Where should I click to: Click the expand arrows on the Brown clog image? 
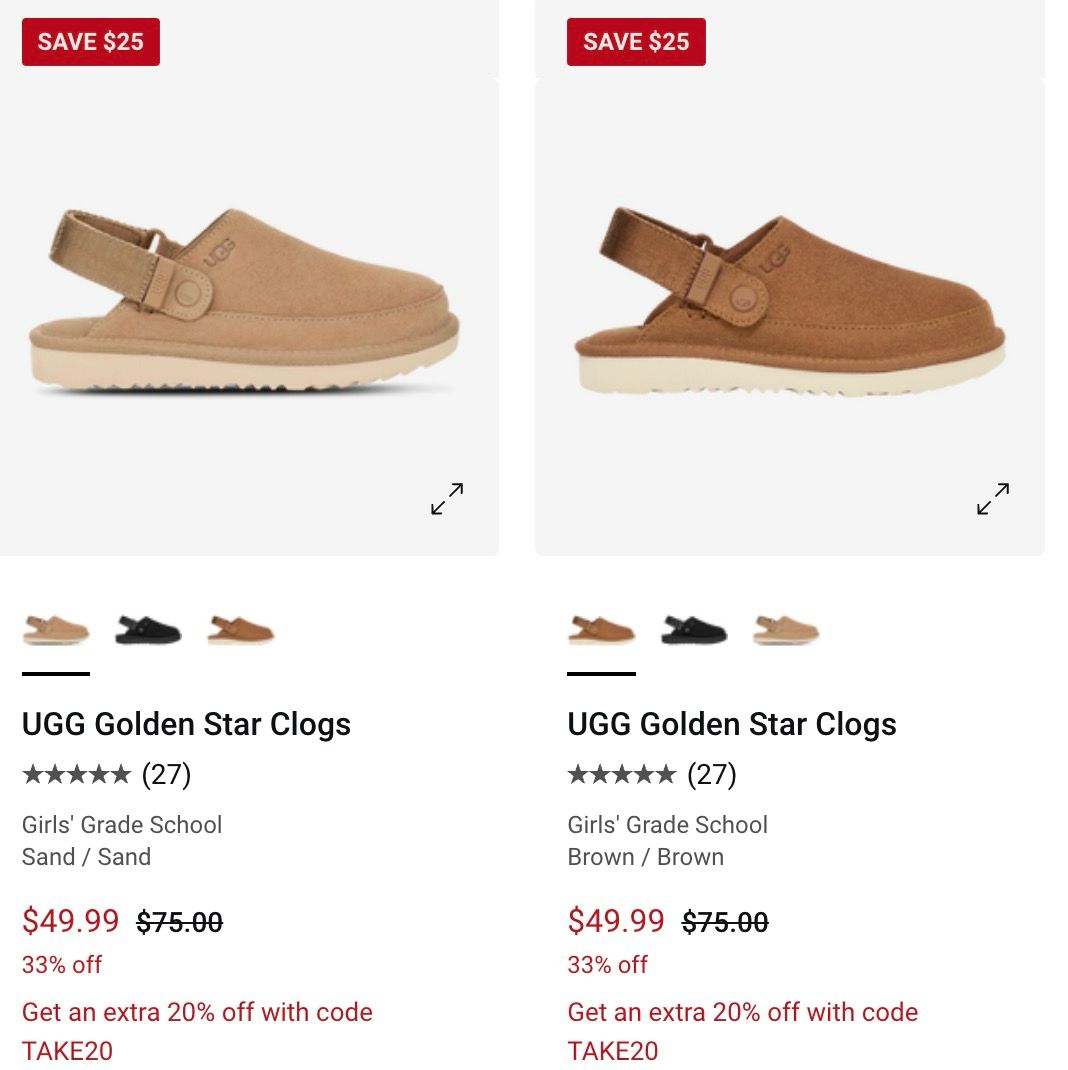tap(991, 499)
